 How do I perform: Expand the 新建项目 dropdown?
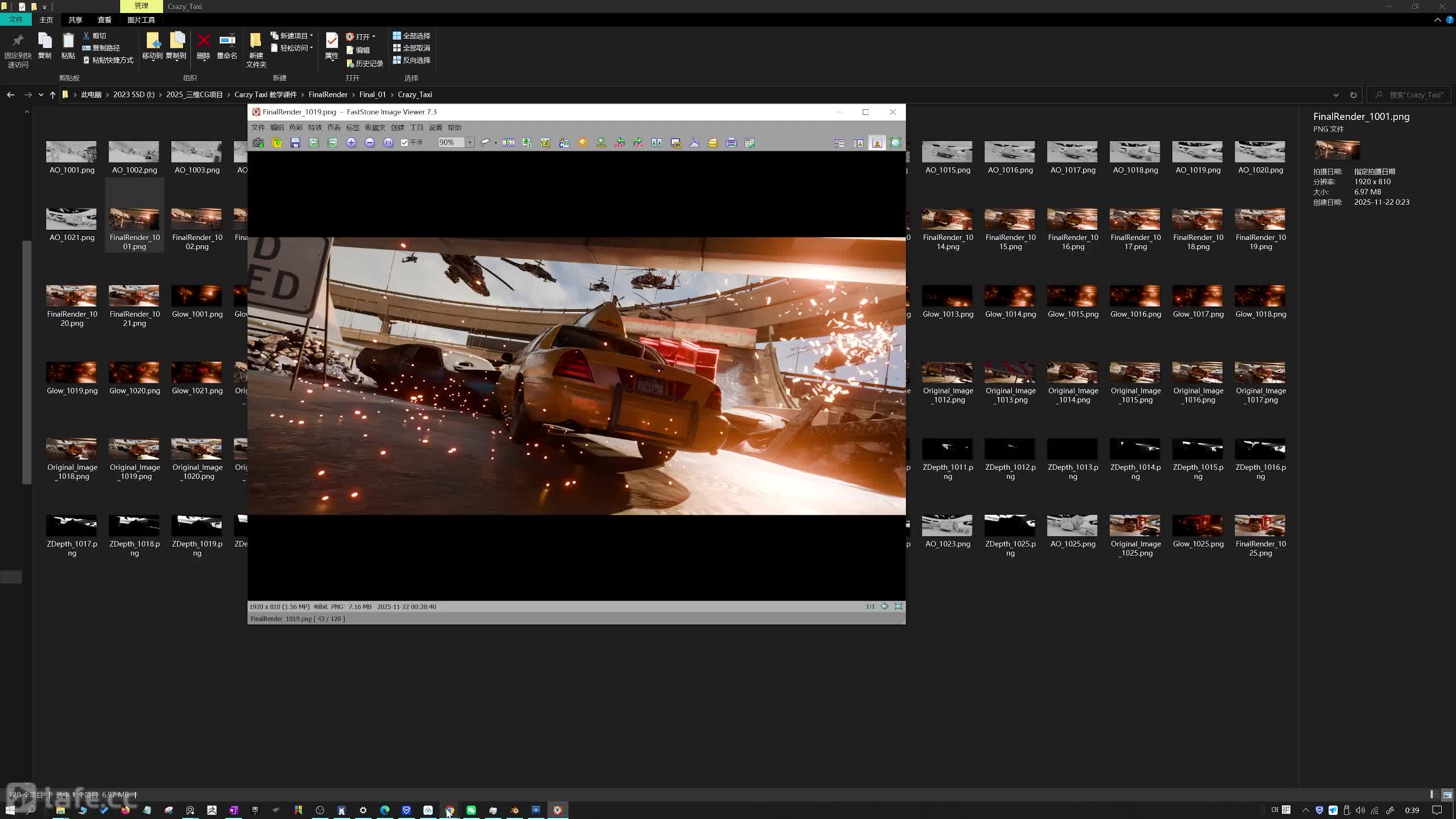(x=311, y=36)
